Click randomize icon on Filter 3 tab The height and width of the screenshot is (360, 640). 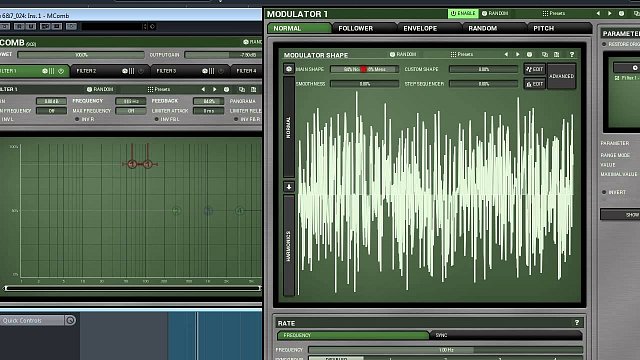(205, 71)
